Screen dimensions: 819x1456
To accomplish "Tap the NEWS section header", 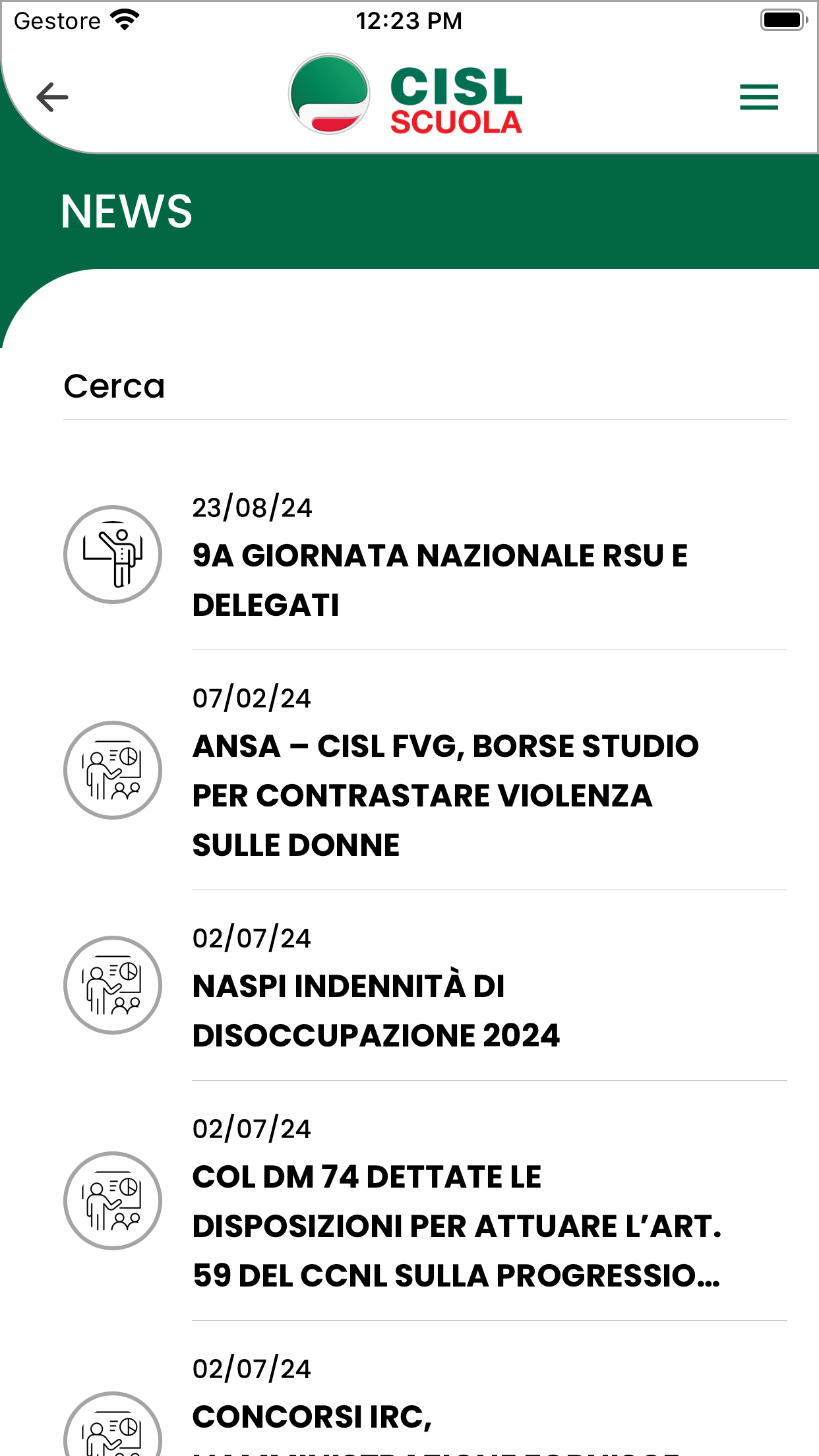I will [x=127, y=212].
